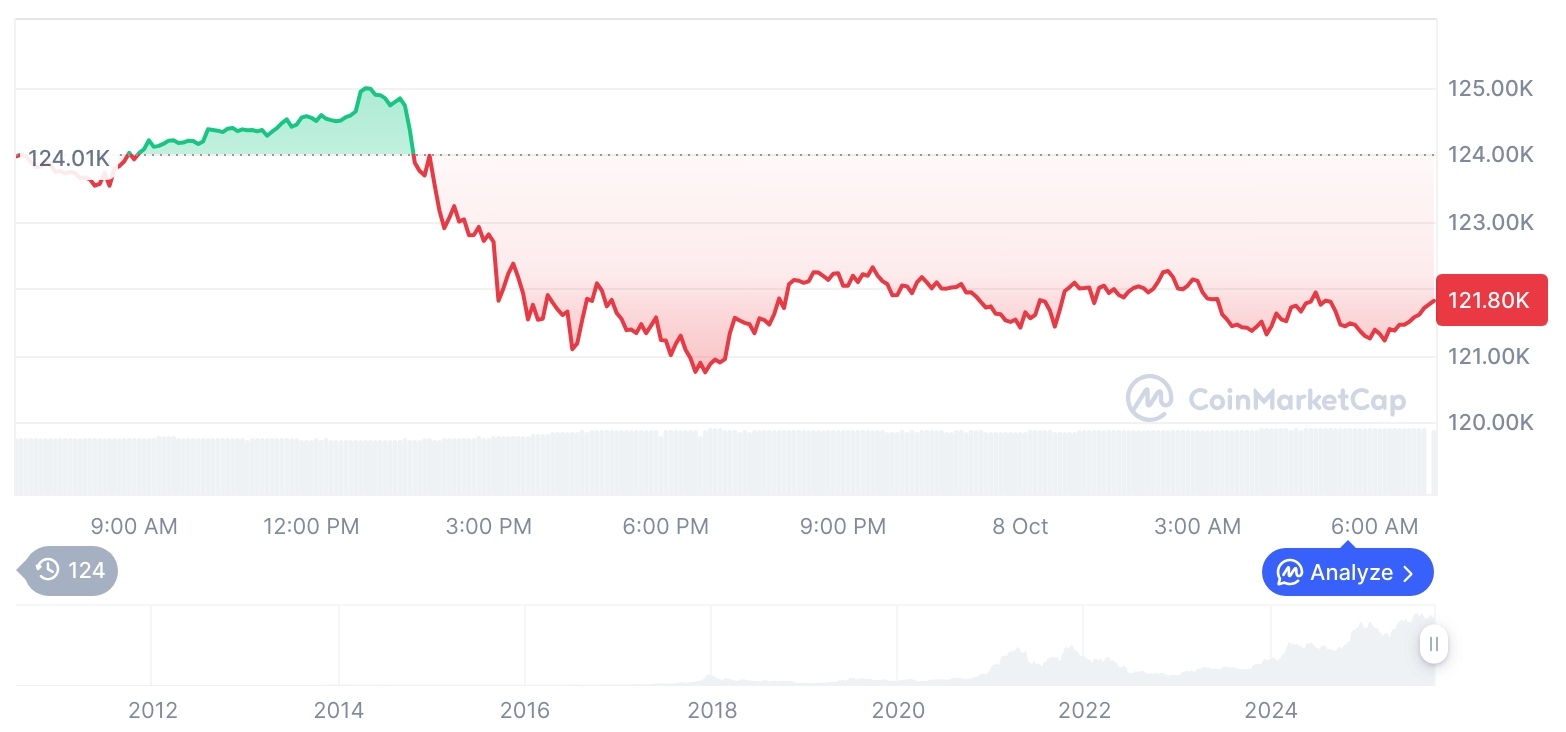Click the 120.00K price axis label
The height and width of the screenshot is (732, 1566).
pos(1490,422)
